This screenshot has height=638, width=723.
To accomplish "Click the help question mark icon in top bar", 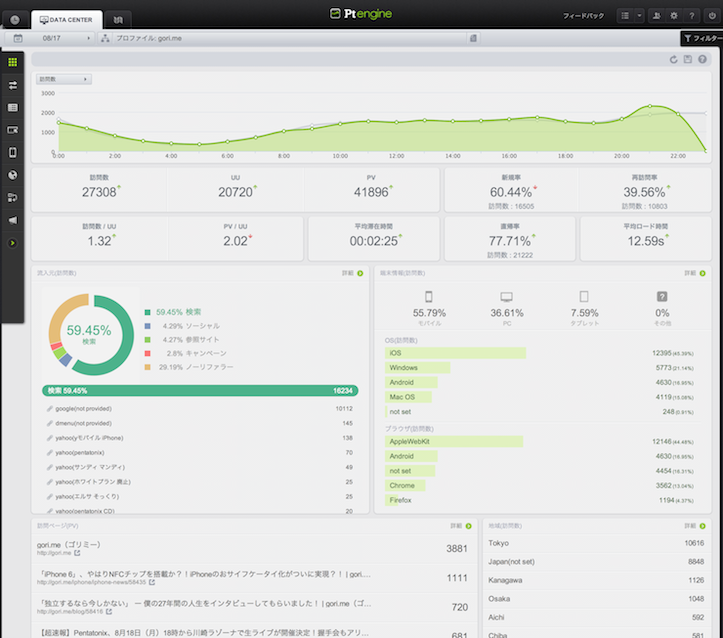I will click(x=693, y=16).
